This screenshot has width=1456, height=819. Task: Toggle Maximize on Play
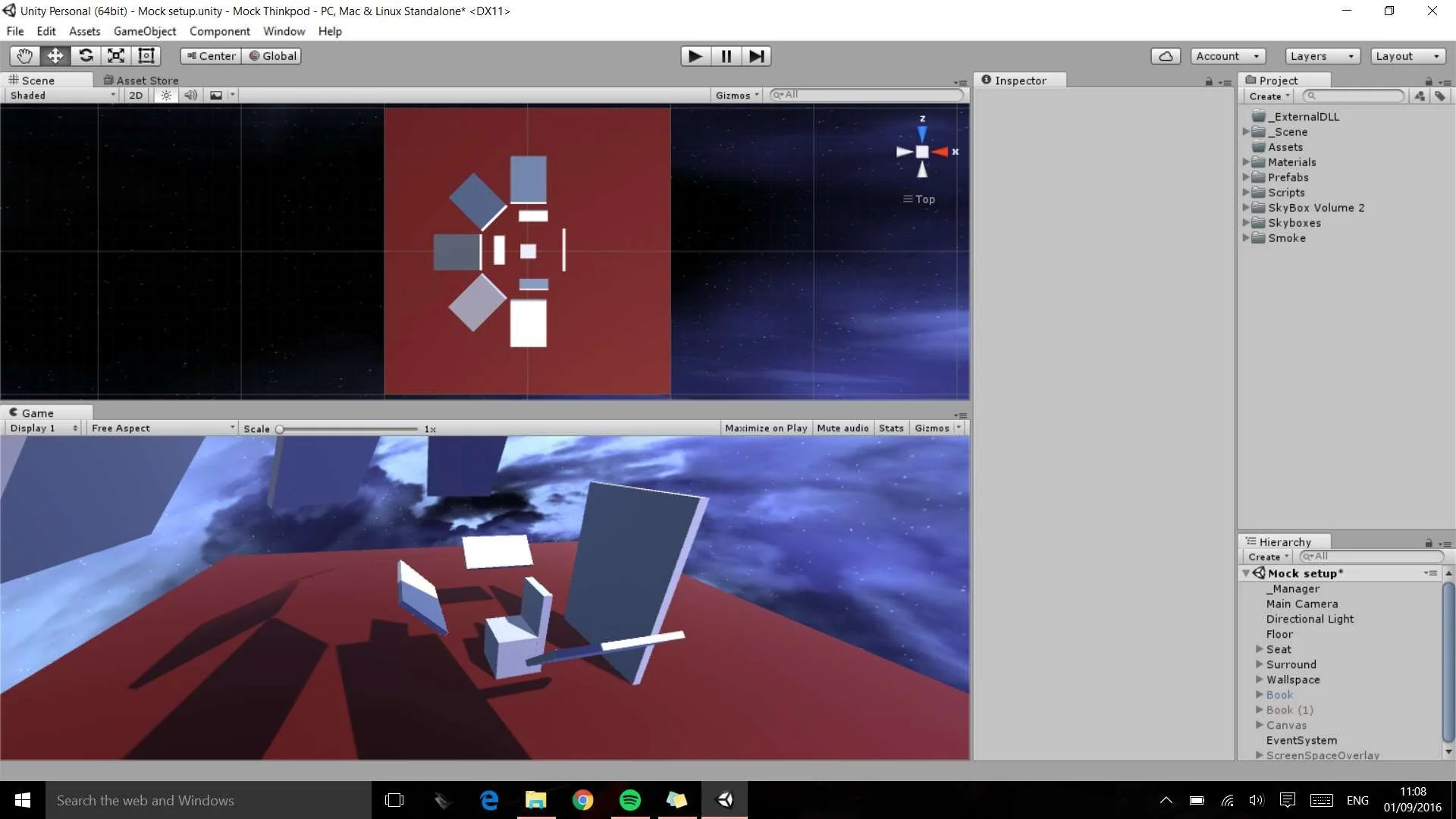[x=765, y=428]
